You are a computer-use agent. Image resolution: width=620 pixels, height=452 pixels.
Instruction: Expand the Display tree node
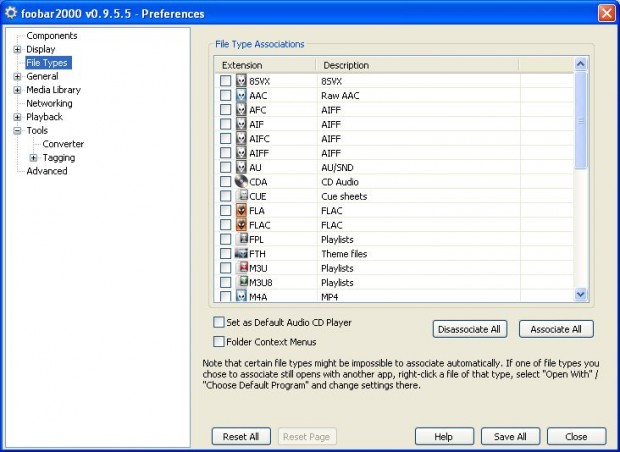click(17, 49)
